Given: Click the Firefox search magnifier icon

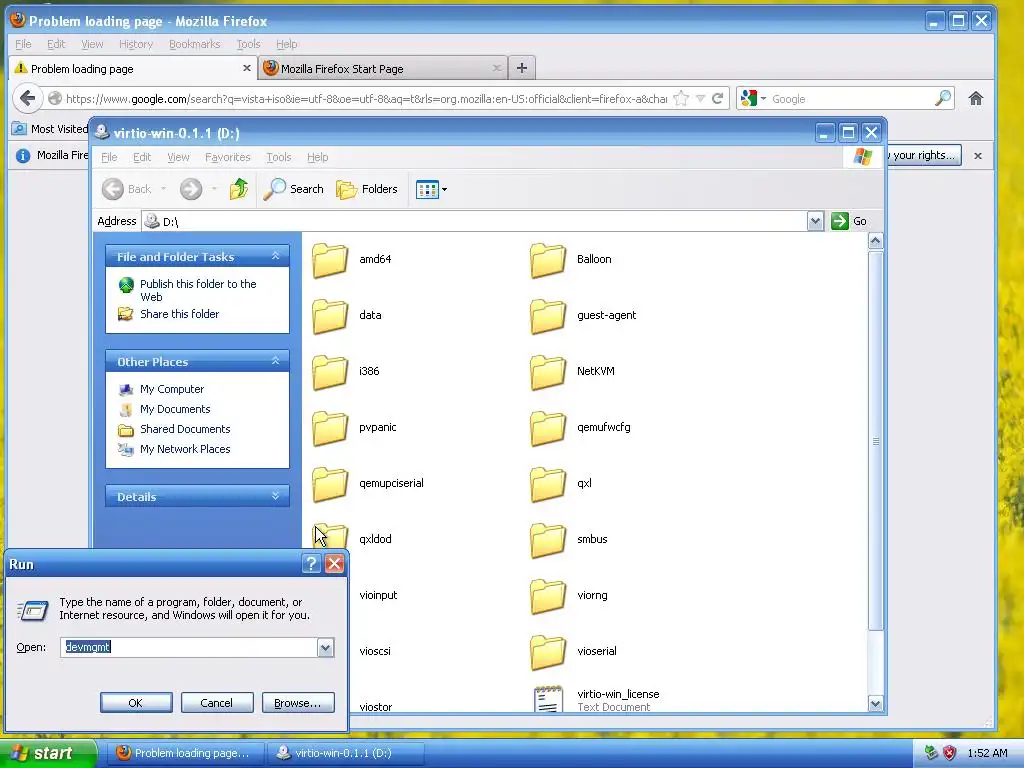Looking at the screenshot, I should [x=942, y=99].
